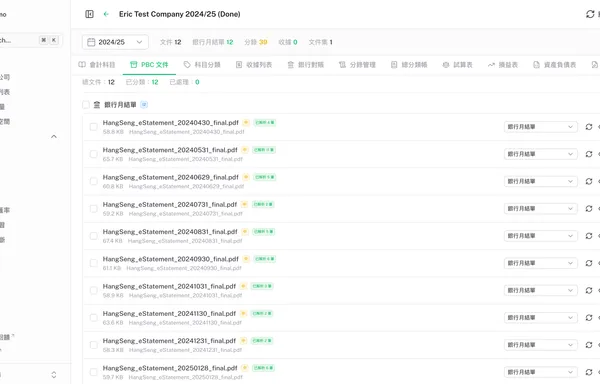Image resolution: width=600 pixels, height=384 pixels.
Task: Open the 總分類帳 tab
Action: (409, 65)
